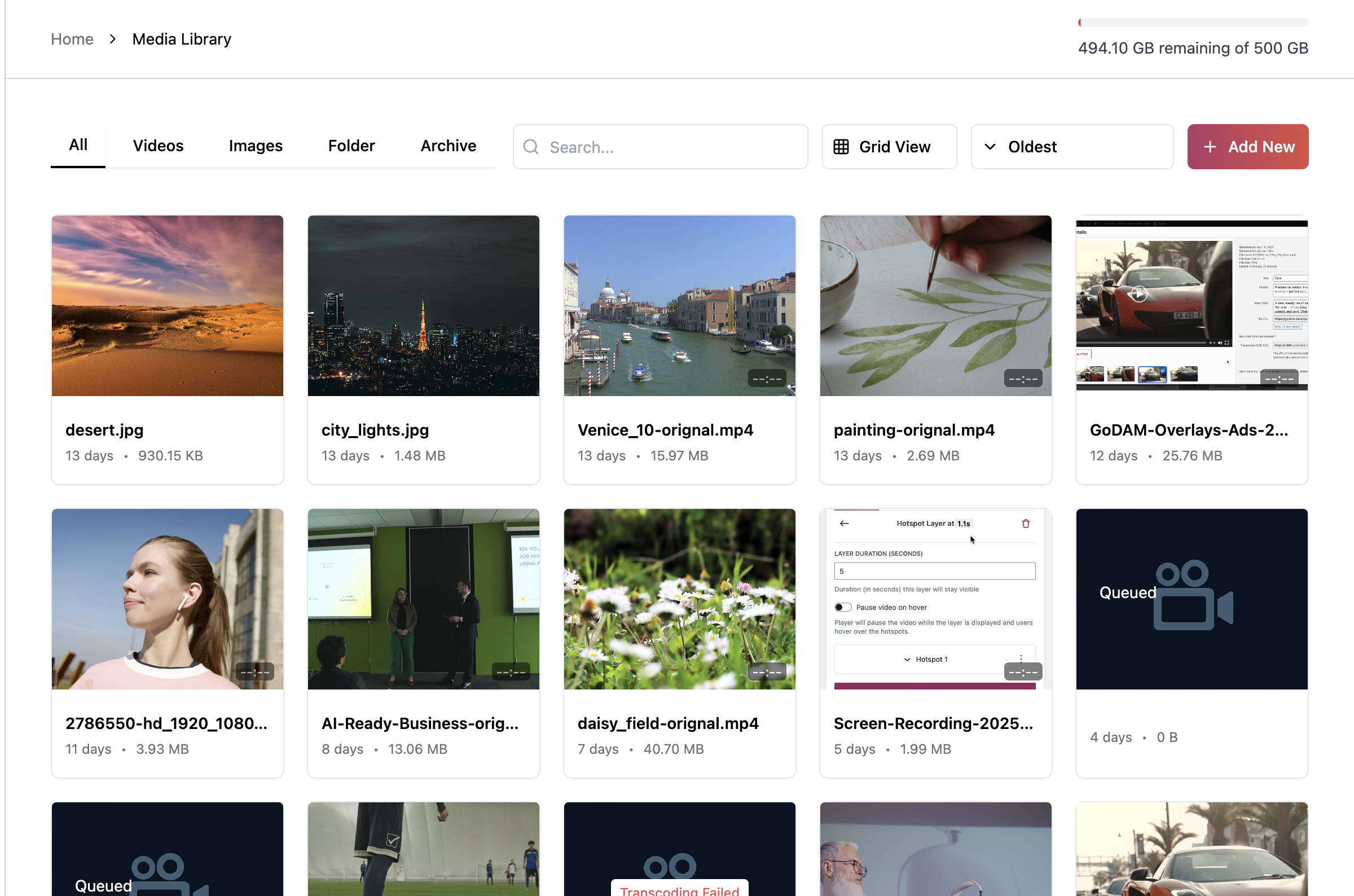Click the Grid View grid icon
1354x896 pixels.
[841, 147]
